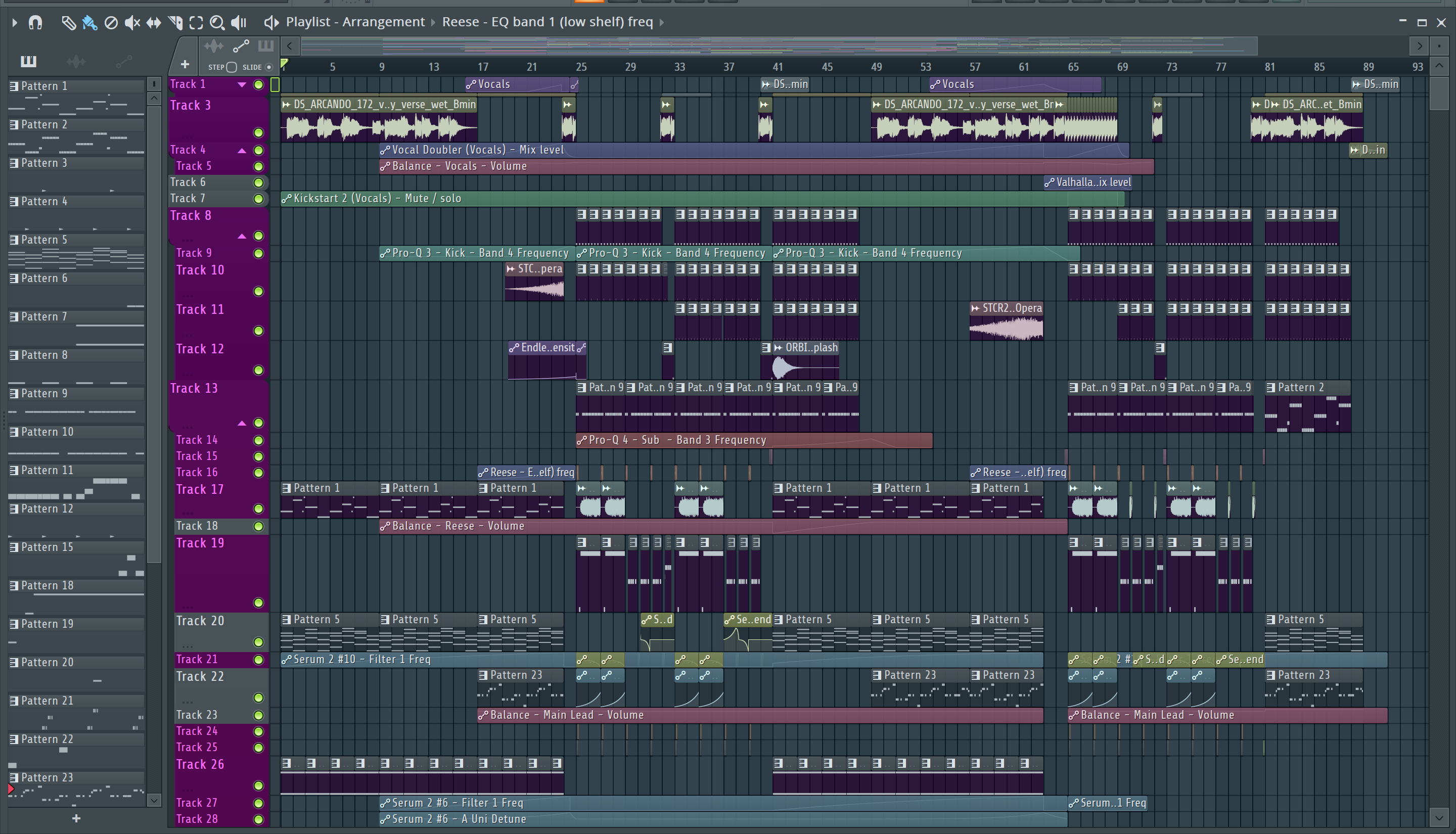
Task: Toggle the SLIDE mode
Action: [x=268, y=67]
